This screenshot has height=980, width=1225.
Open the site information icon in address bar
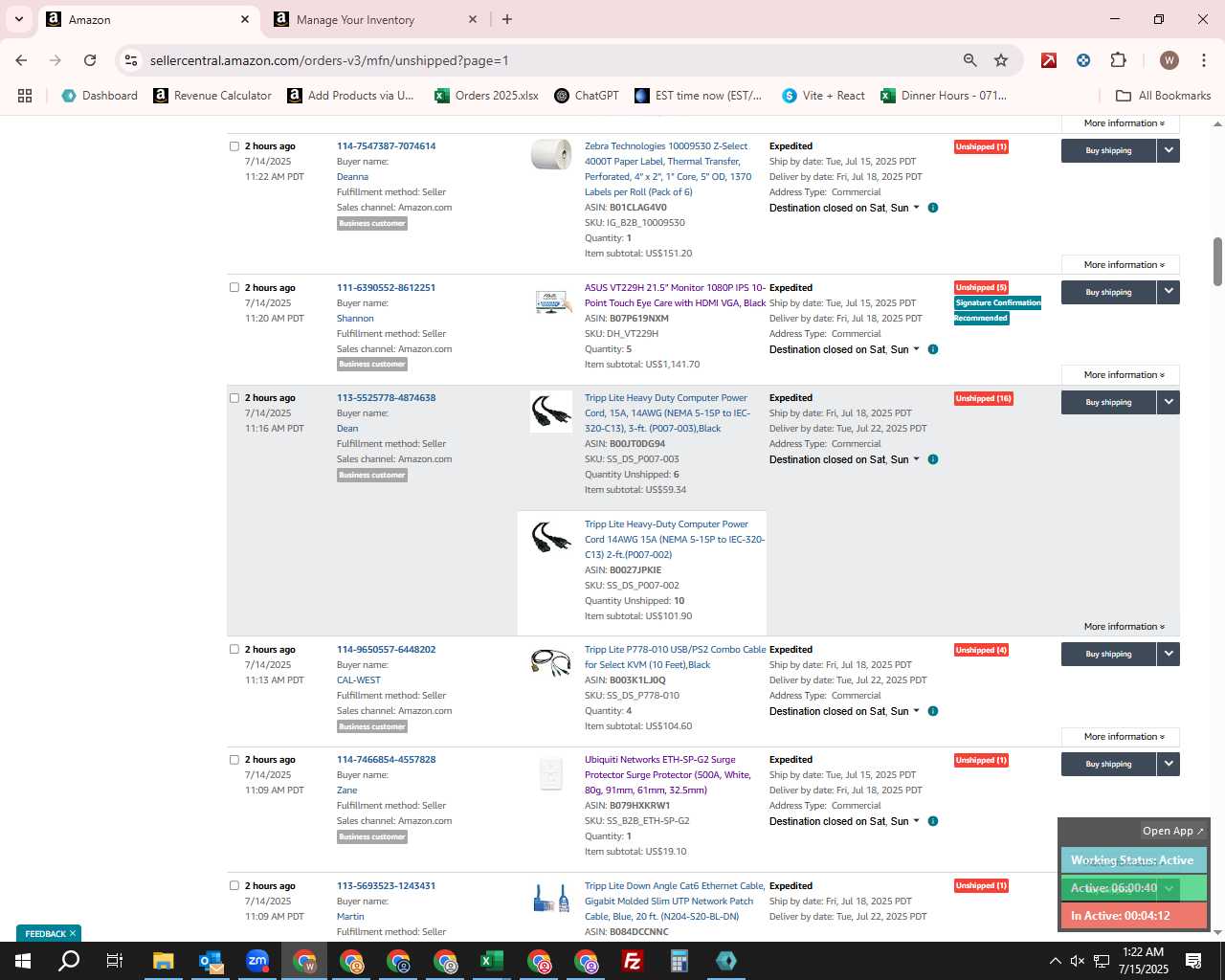pos(131,60)
